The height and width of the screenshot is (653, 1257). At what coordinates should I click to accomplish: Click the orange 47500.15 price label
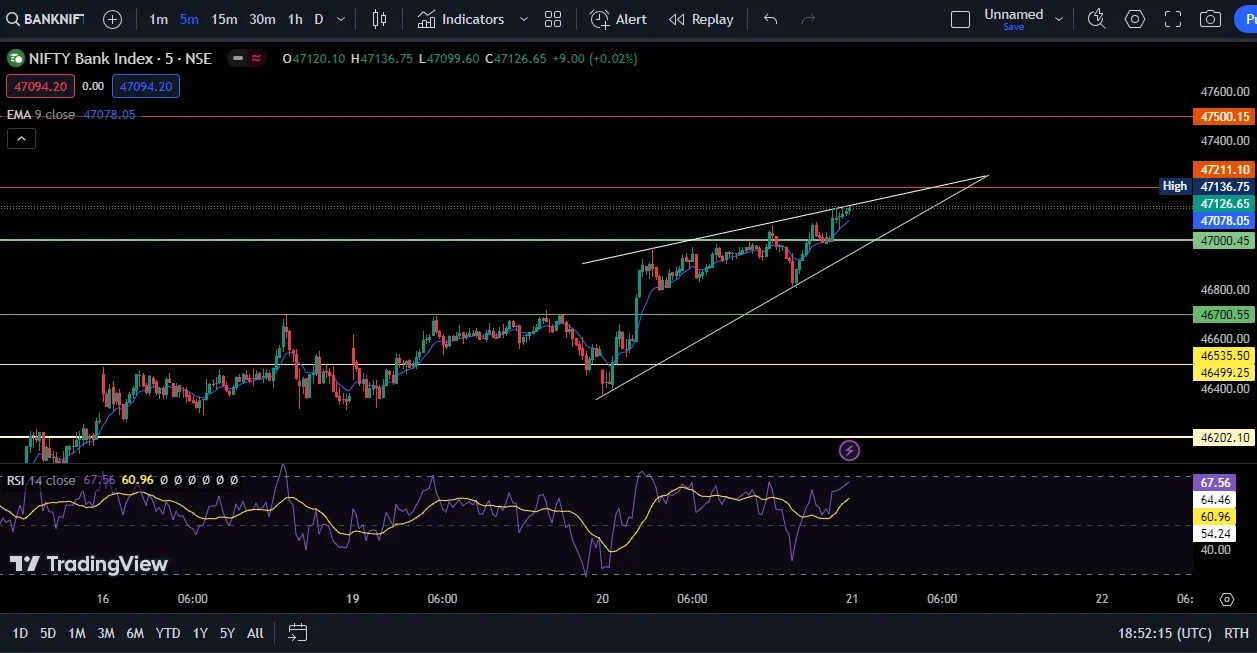click(x=1225, y=117)
